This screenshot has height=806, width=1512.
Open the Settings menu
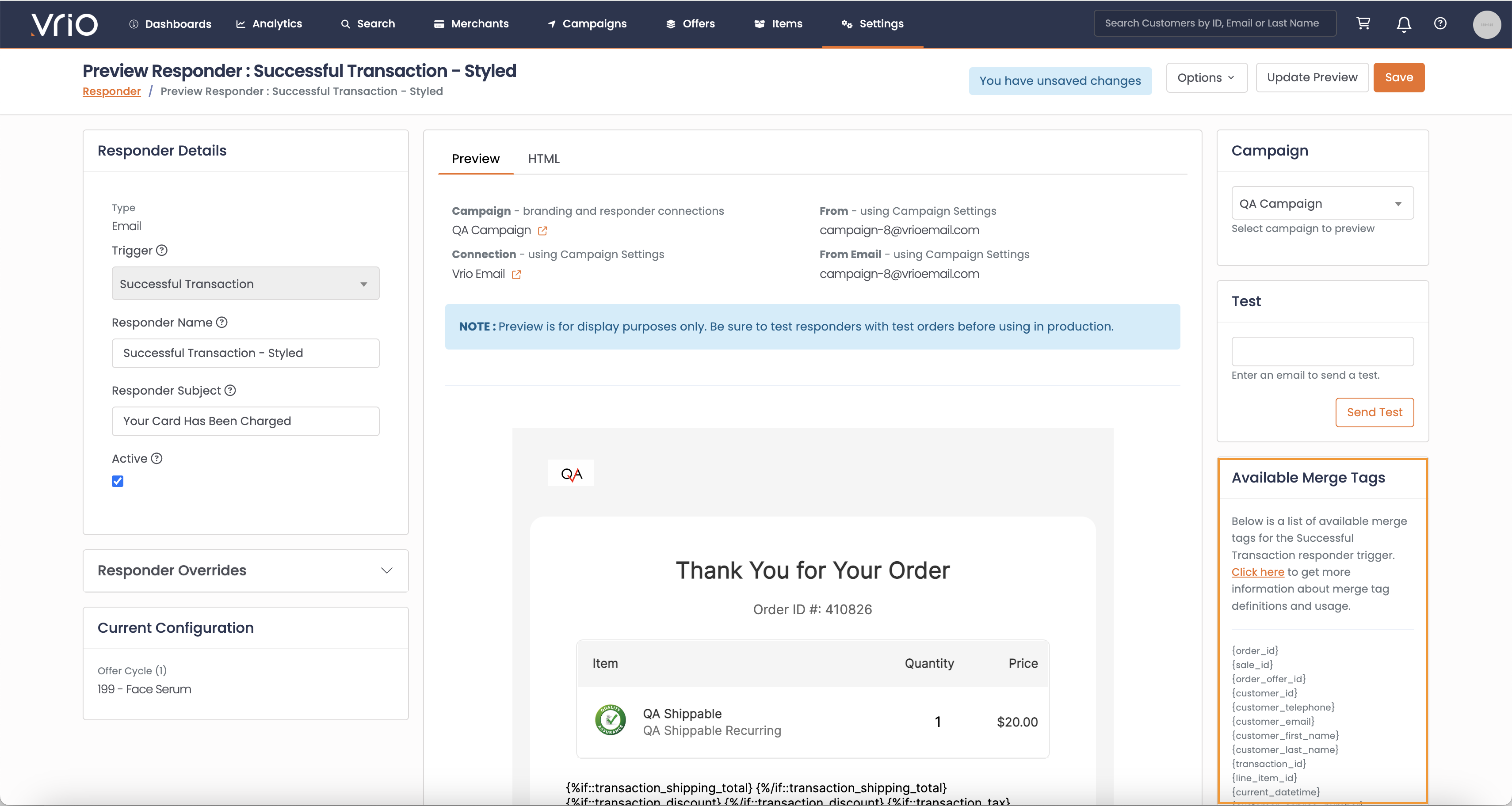872,23
